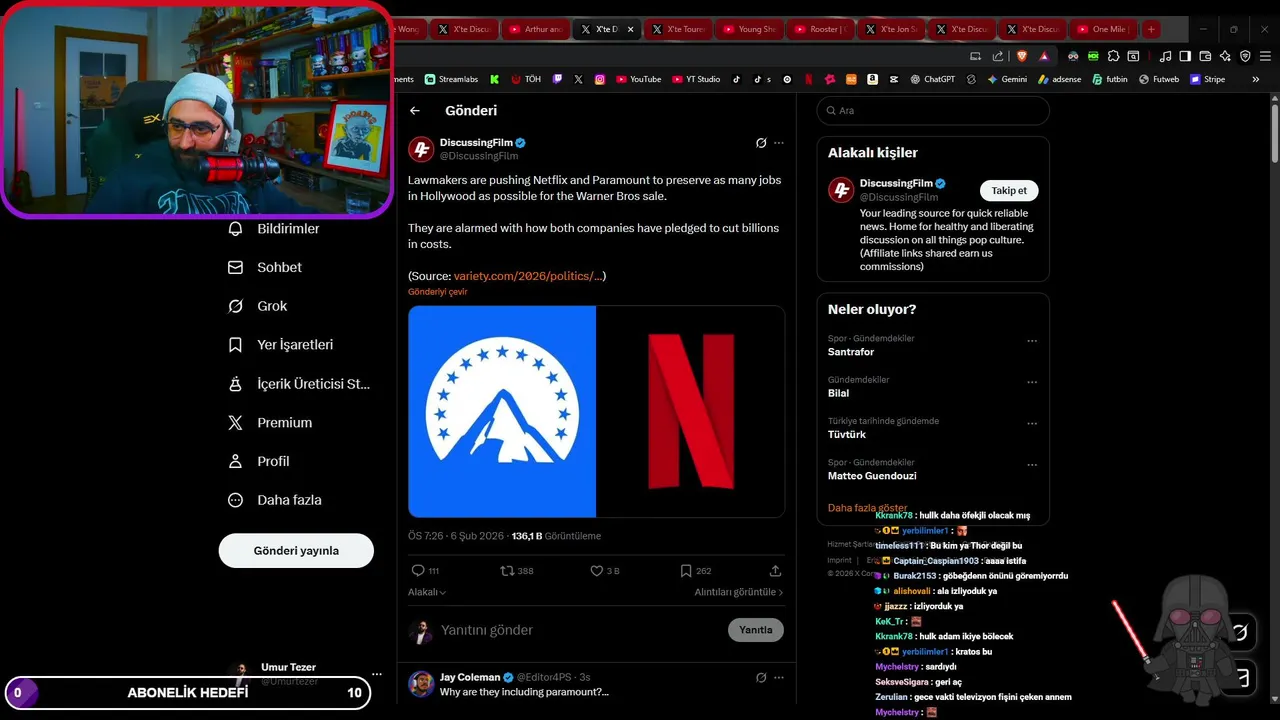Screen dimensions: 1280x720
Task: Switch to the X'te Tourer browser tab
Action: (678, 29)
